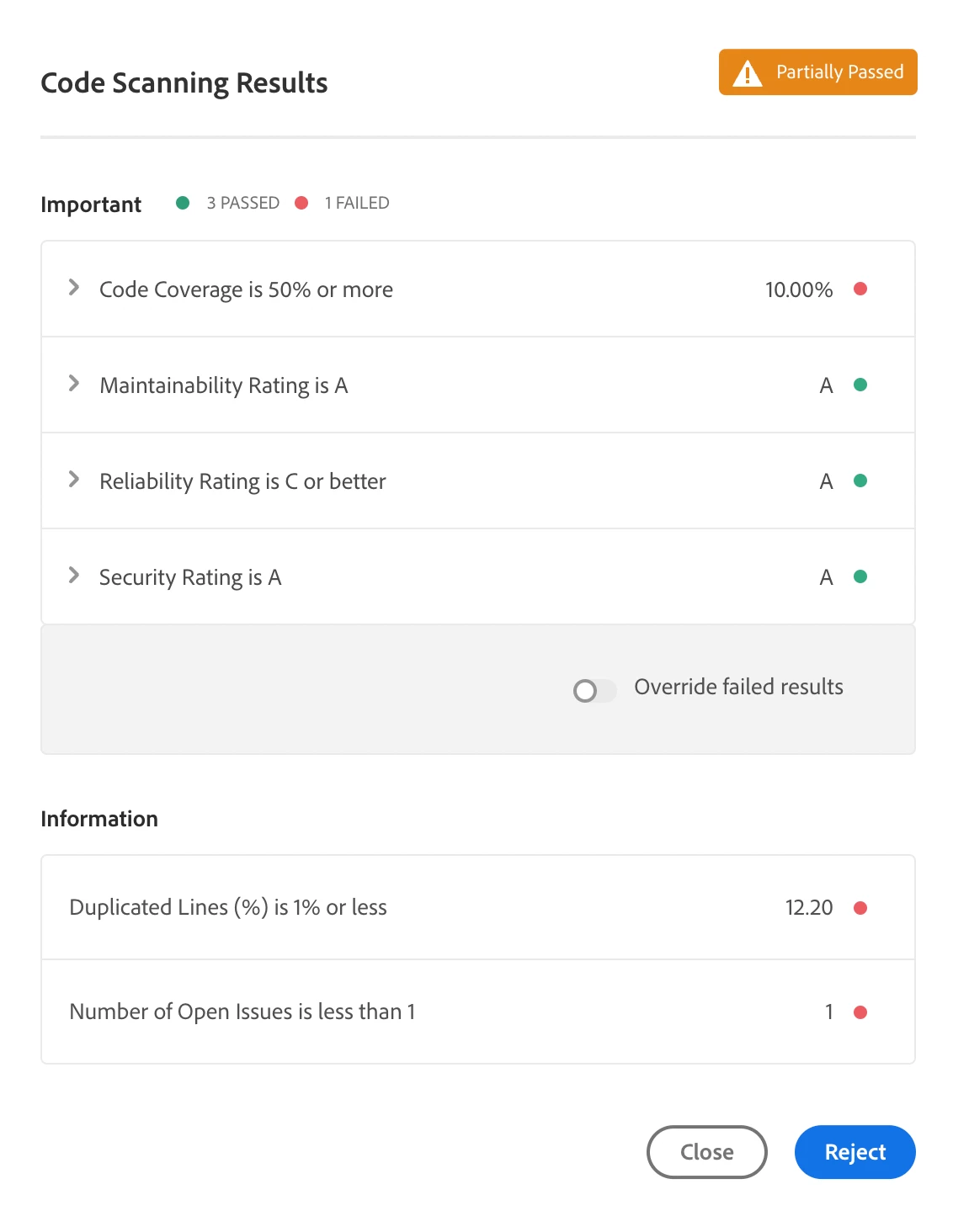
Task: Click the warning triangle icon in badge
Action: click(x=748, y=73)
